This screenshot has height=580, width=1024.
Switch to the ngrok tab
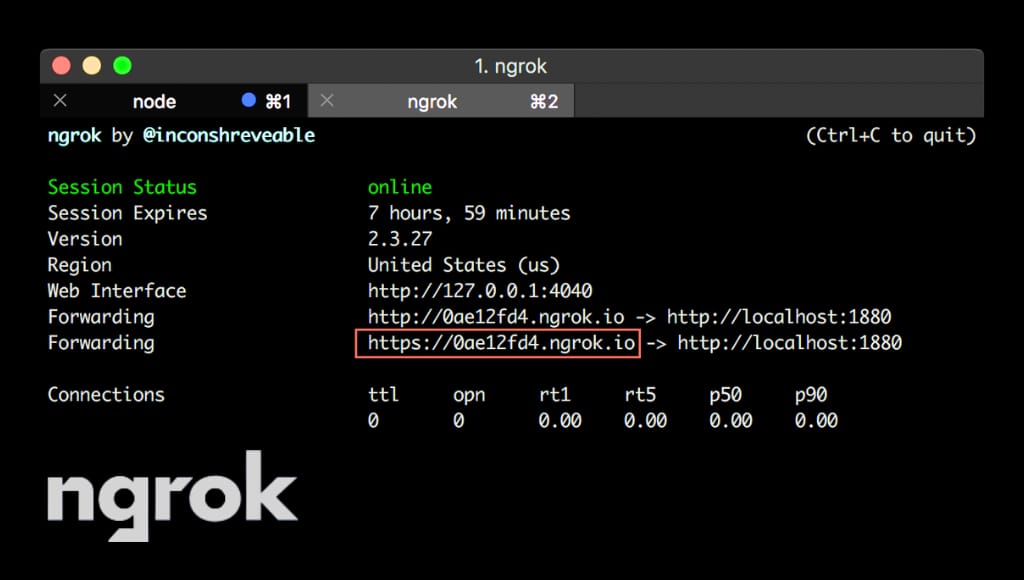[432, 101]
